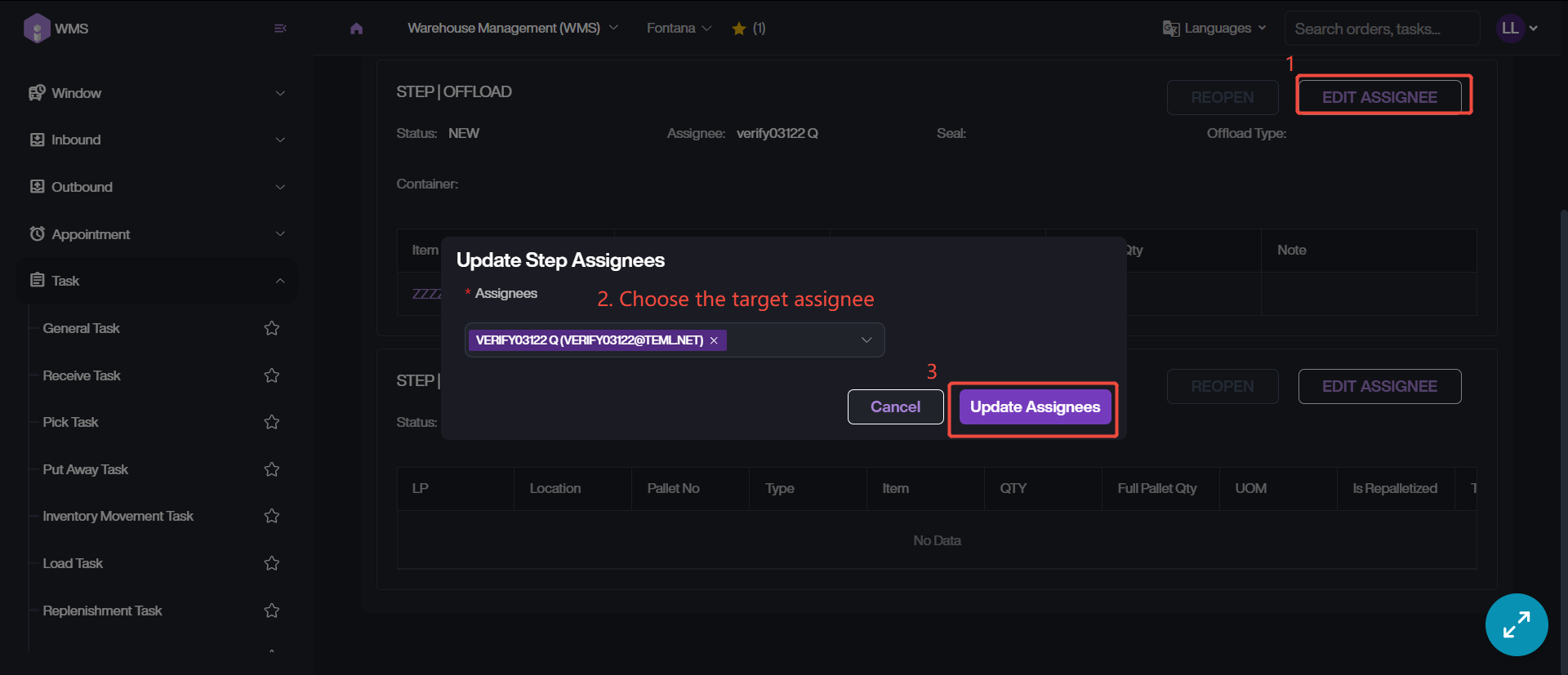This screenshot has height=675, width=1568.
Task: Click the WMS logo icon
Action: tap(37, 29)
